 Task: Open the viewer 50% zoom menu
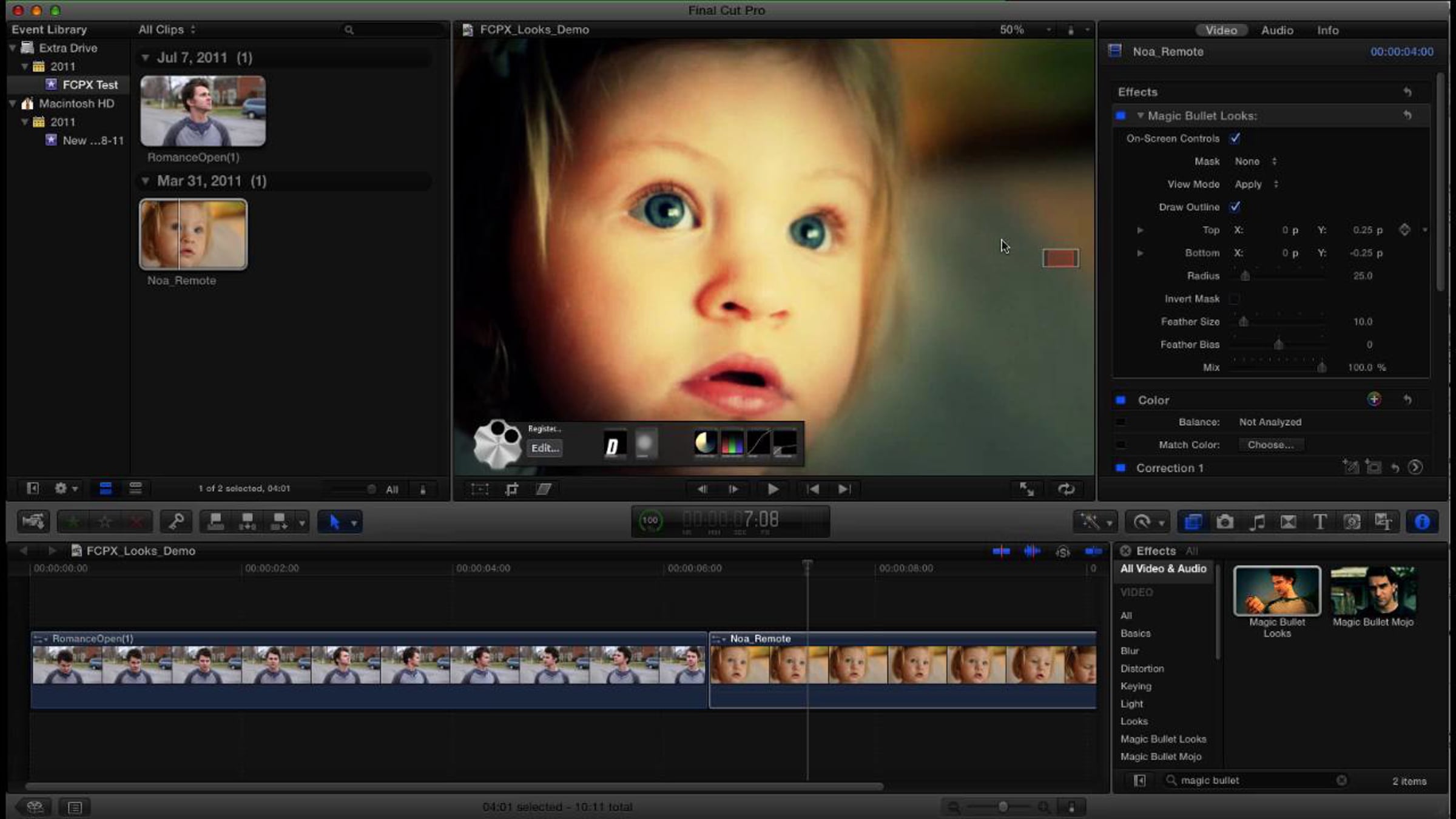(x=1025, y=29)
